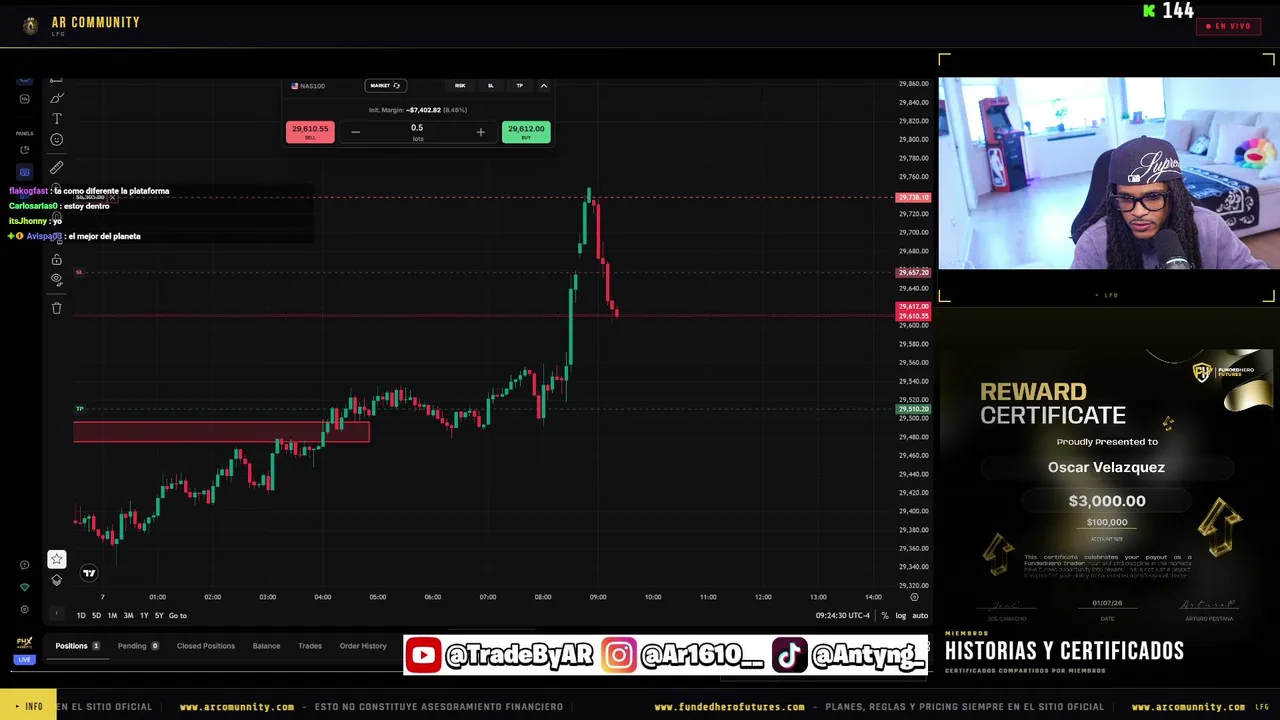This screenshot has width=1280, height=720.
Task: Select the Brush drawing tool
Action: tap(57, 98)
